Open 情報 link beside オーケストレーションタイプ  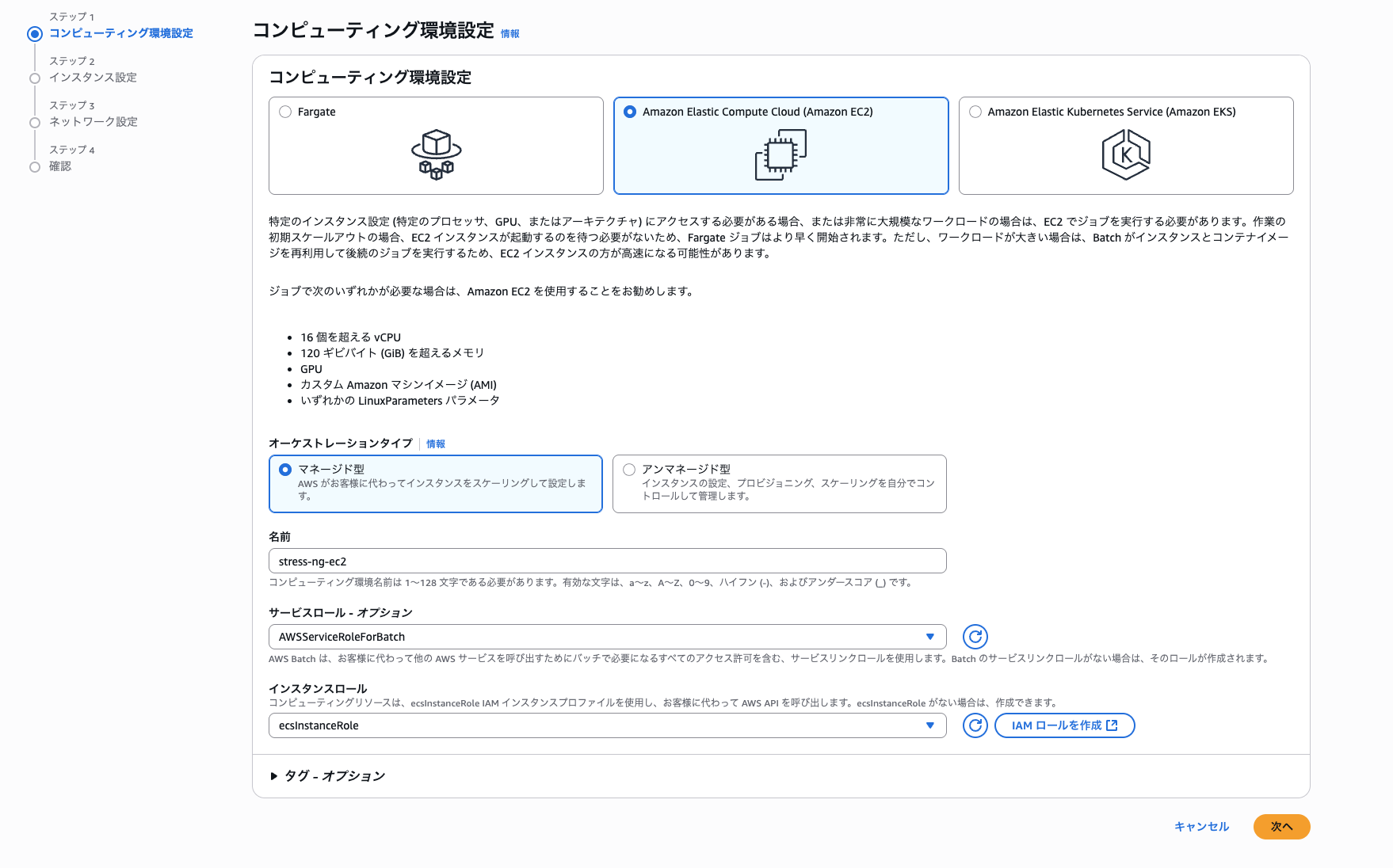[x=436, y=444]
